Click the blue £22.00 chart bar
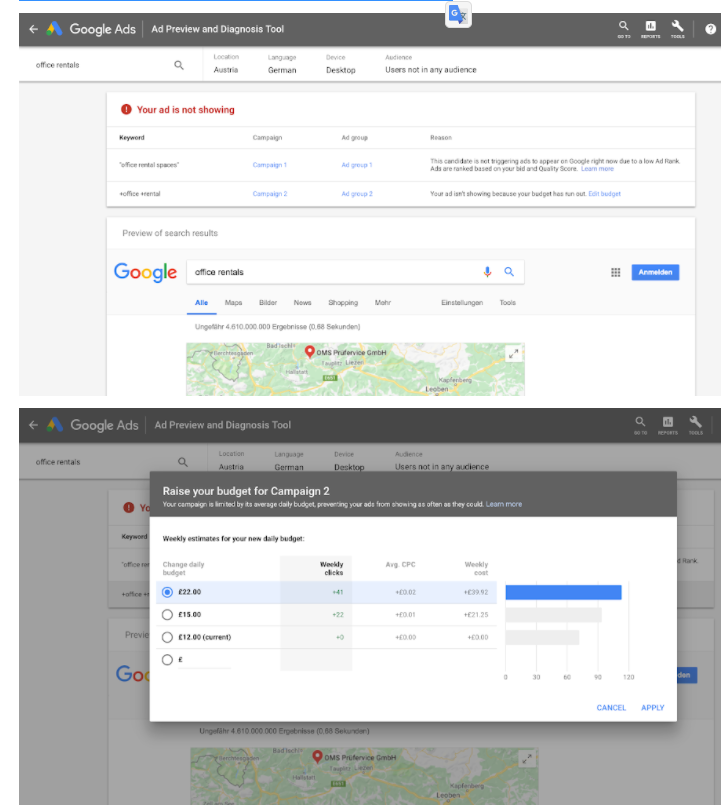 click(x=563, y=592)
